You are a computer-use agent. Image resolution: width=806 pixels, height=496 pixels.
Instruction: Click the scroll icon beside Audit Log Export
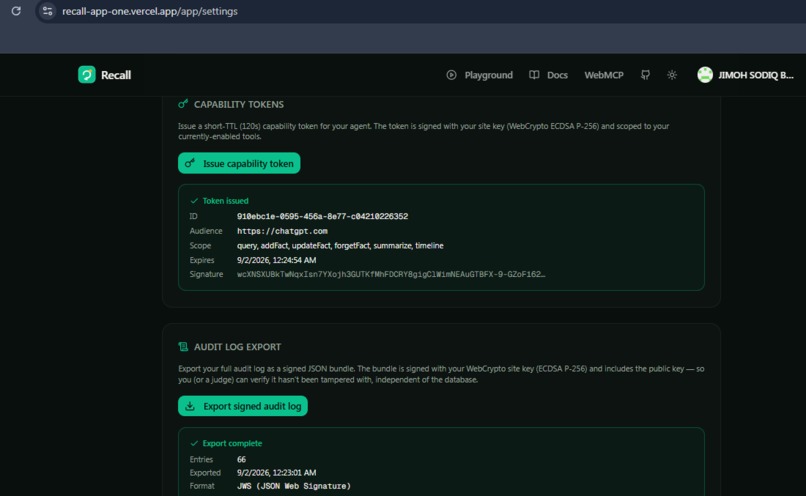pos(183,346)
